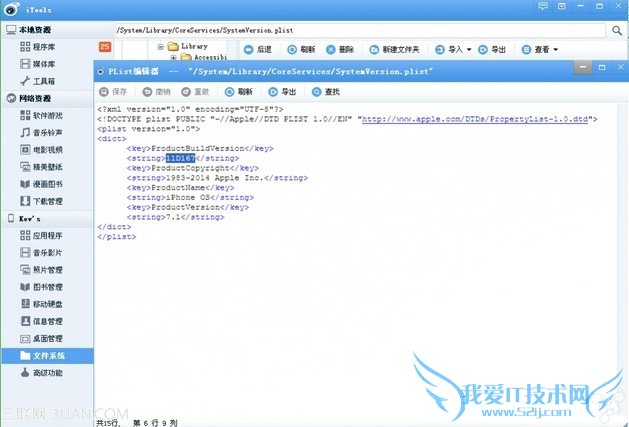
Task: Collapse the Library folder tree node
Action: point(160,47)
